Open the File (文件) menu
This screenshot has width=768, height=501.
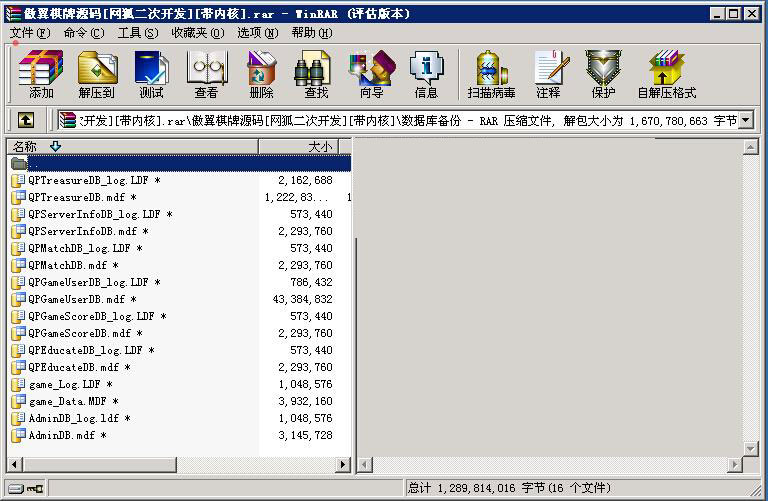[x=29, y=33]
